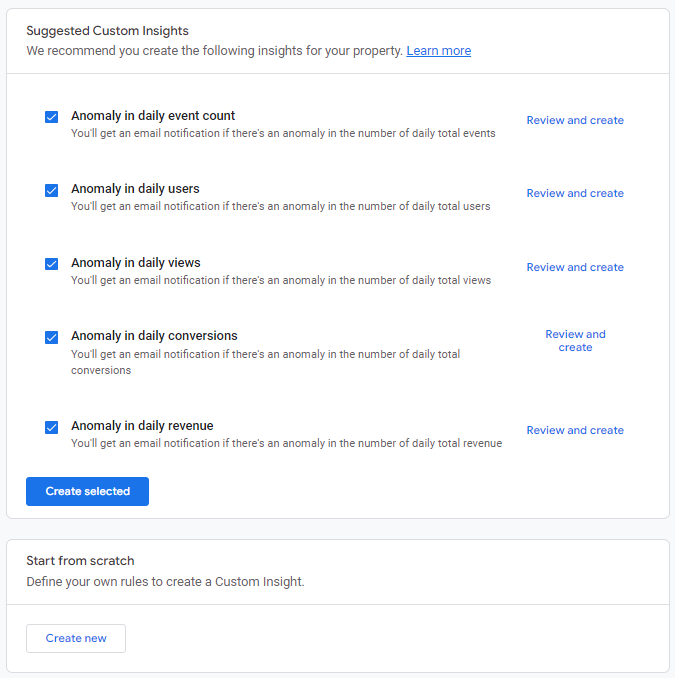Viewport: 675px width, 678px height.
Task: Click the Start from scratch heading
Action: tap(80, 561)
